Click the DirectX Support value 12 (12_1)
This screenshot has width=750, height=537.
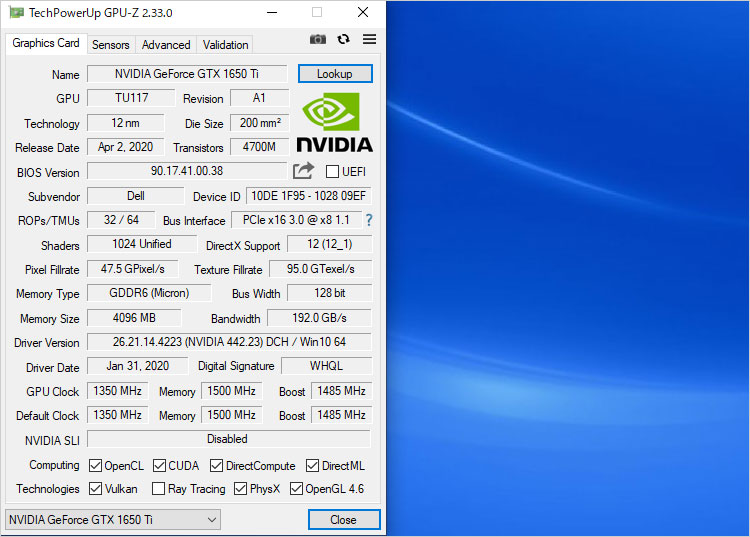tap(330, 244)
